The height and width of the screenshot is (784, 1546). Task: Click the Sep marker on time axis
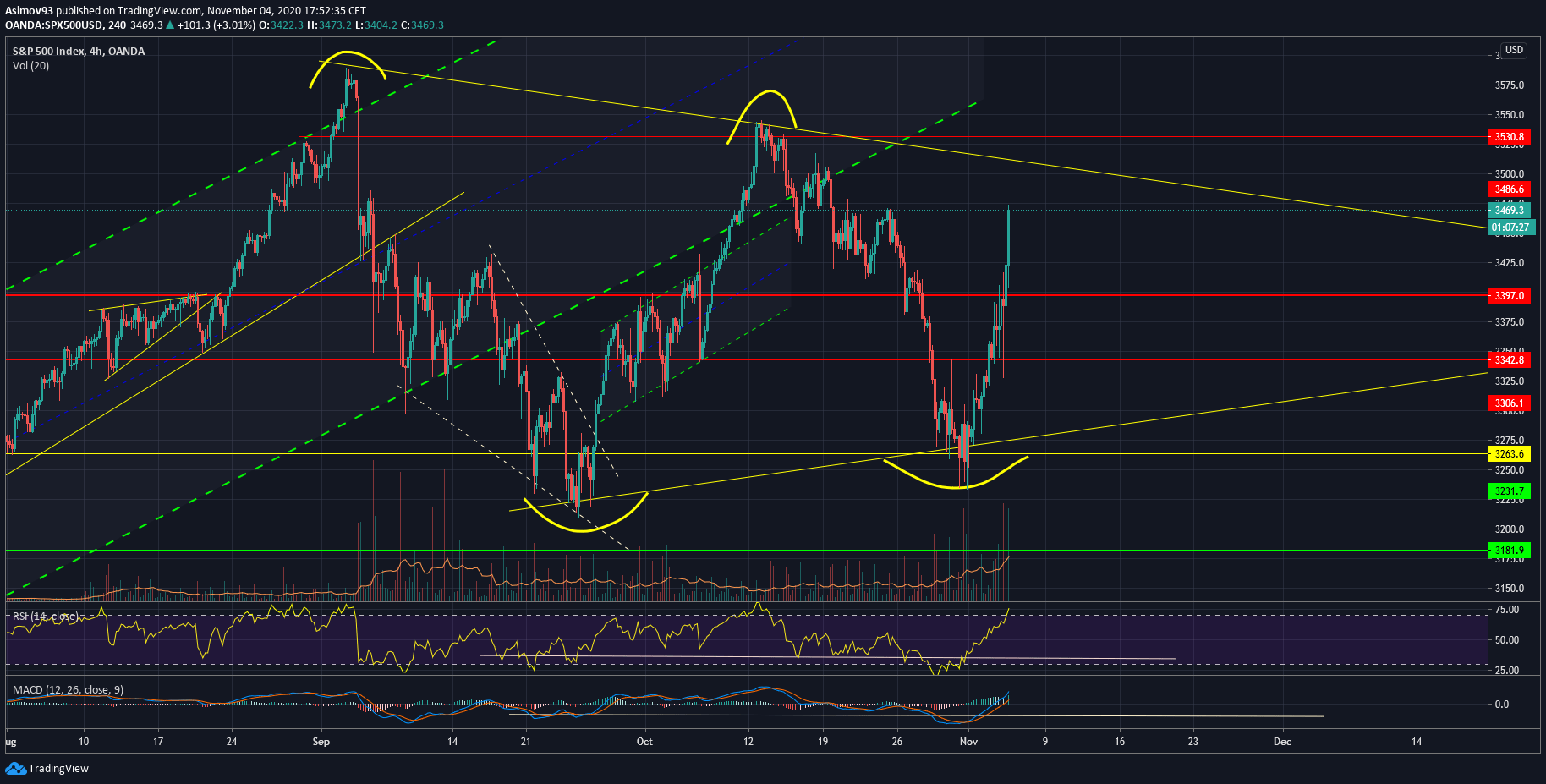tap(321, 742)
